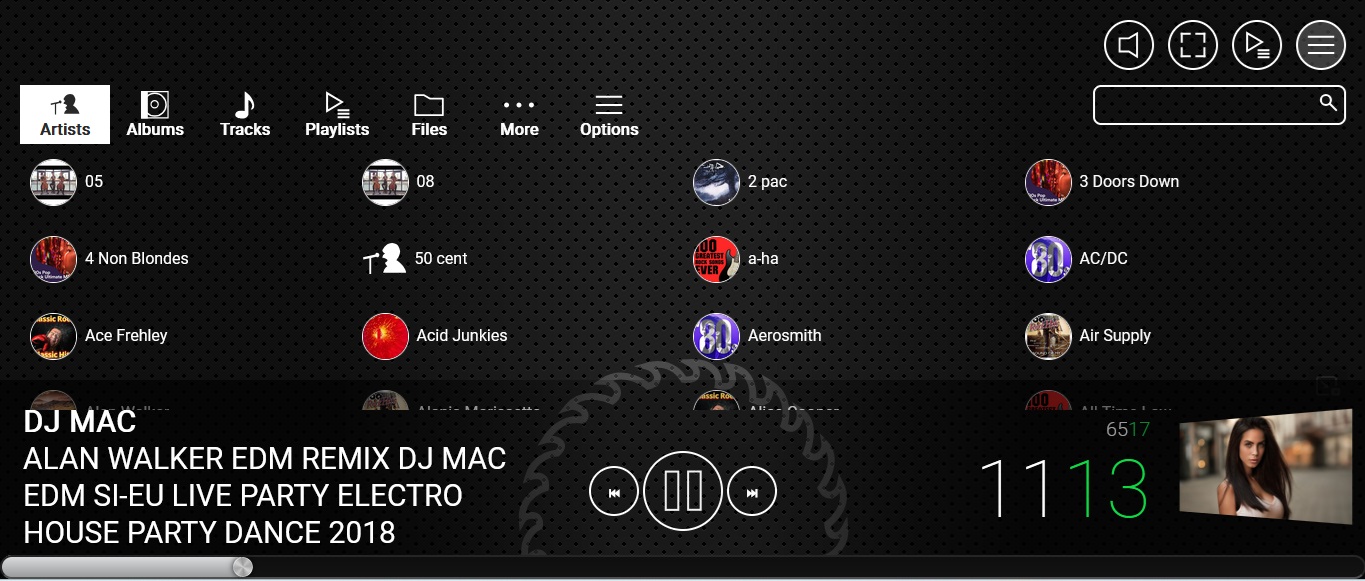Image resolution: width=1365 pixels, height=581 pixels.
Task: Click the magnifier search icon
Action: click(x=1328, y=102)
